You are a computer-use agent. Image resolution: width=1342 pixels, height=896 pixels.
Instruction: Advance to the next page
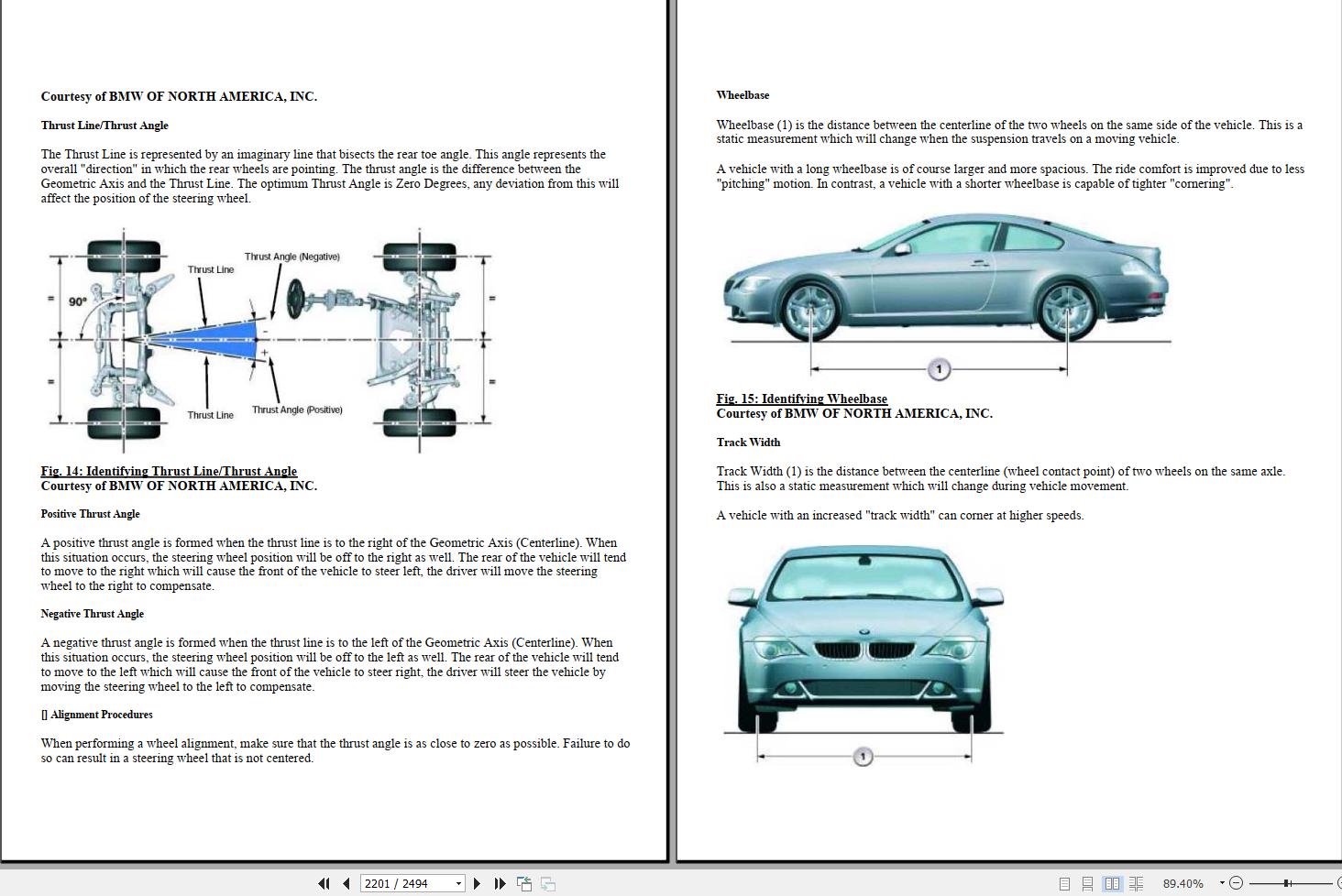pyautogui.click(x=478, y=883)
